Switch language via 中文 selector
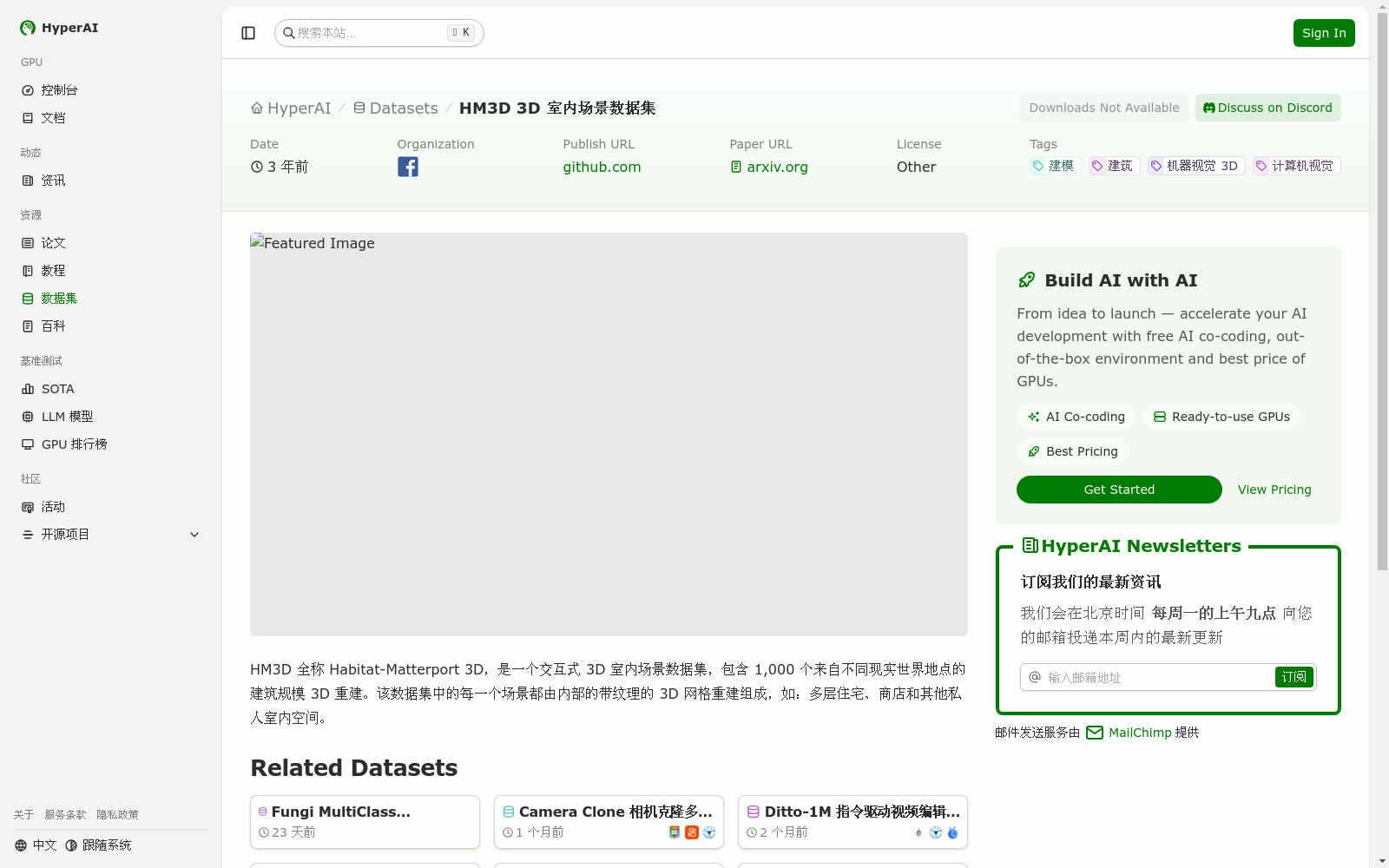Screen dimensions: 1389x868 coord(36,845)
